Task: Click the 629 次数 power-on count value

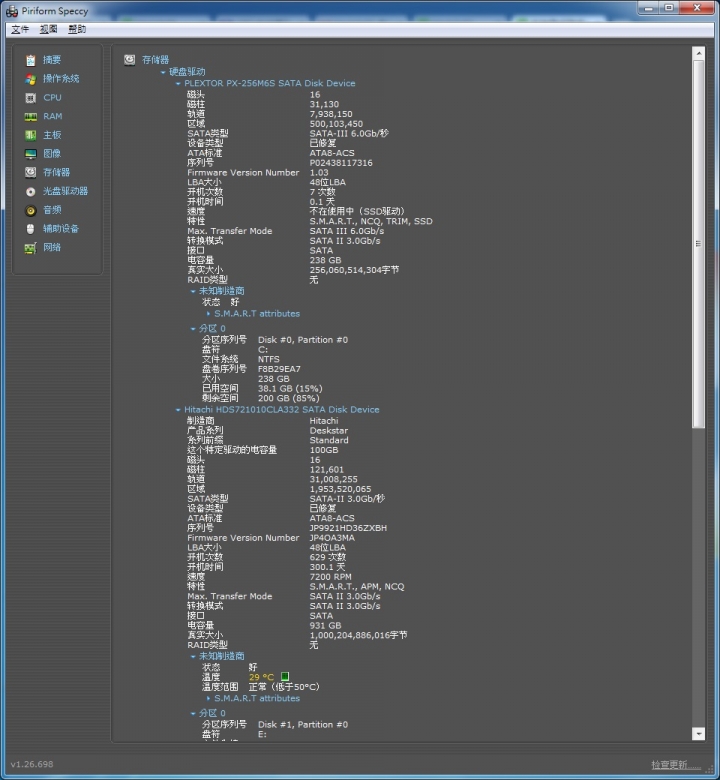Action: [327, 557]
